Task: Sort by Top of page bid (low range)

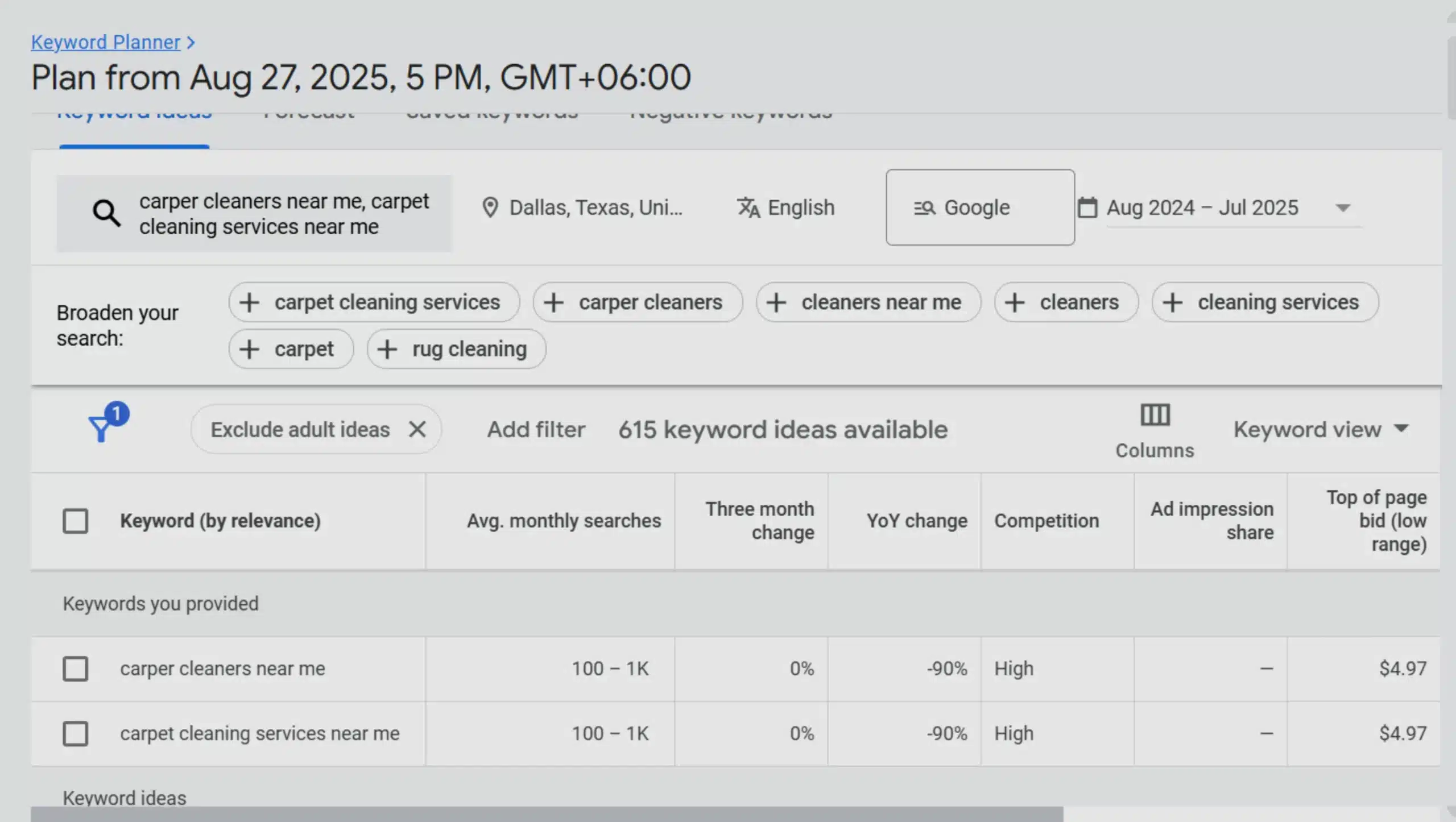Action: pyautogui.click(x=1376, y=521)
